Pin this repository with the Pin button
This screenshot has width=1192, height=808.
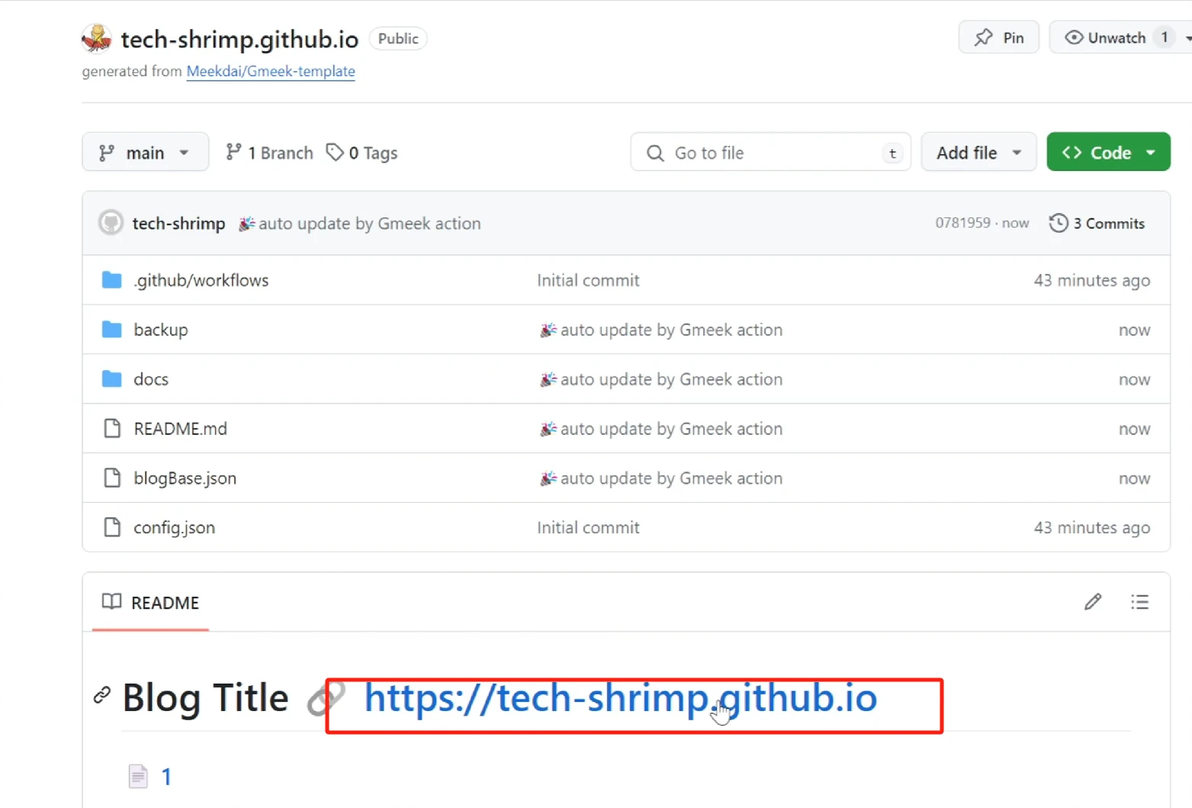(999, 37)
